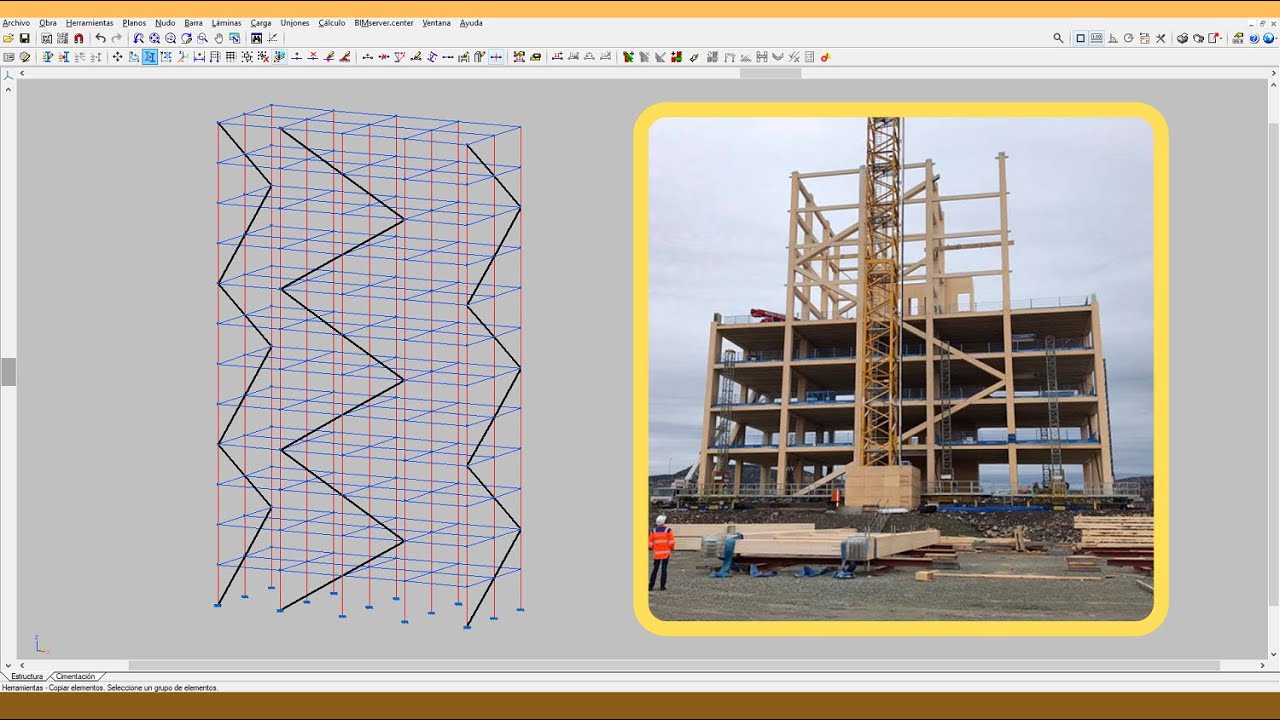Toggle the highlighted copy elements tool

(149, 57)
